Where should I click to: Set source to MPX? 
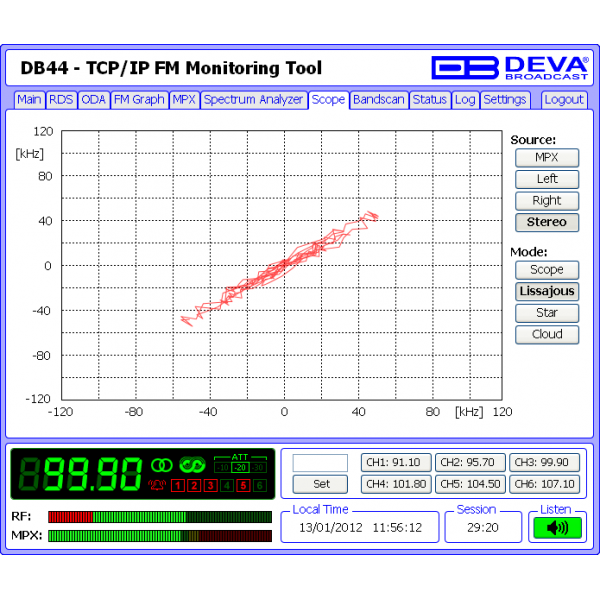(x=547, y=158)
